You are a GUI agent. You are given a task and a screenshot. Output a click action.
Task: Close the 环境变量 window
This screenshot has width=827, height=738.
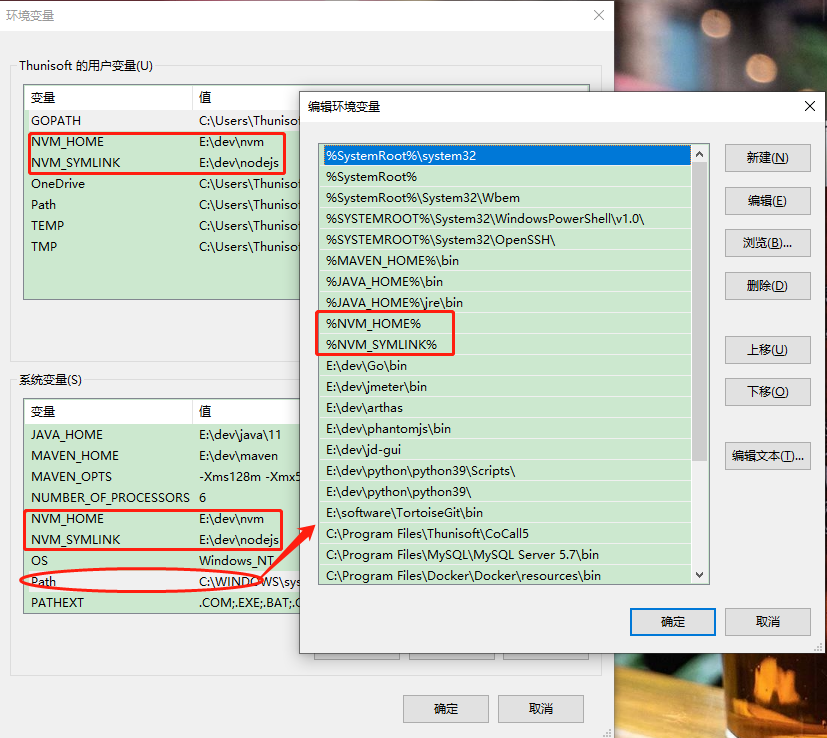(599, 15)
